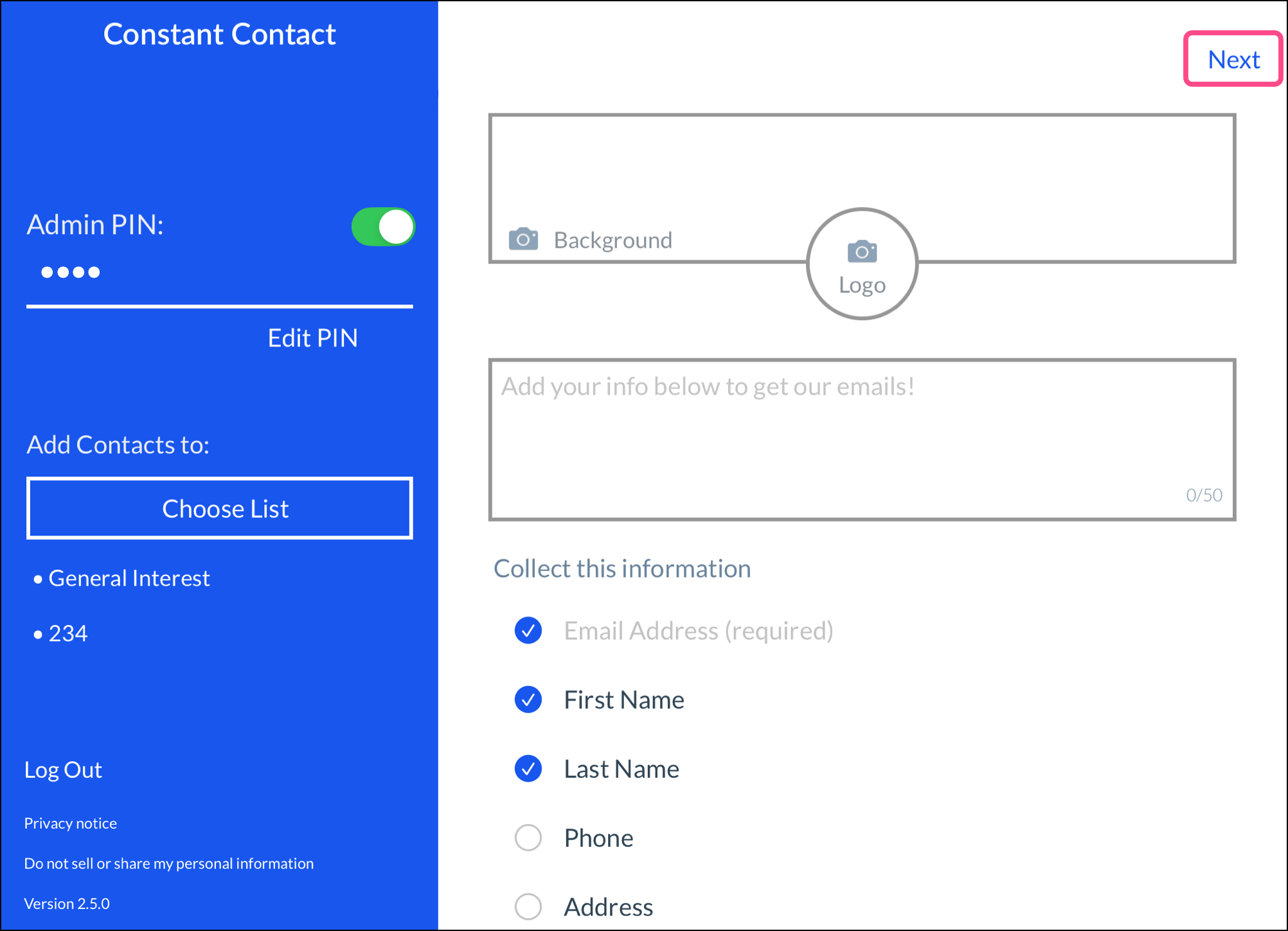Image resolution: width=1288 pixels, height=931 pixels.
Task: Open the Privacy notice link
Action: click(x=71, y=824)
